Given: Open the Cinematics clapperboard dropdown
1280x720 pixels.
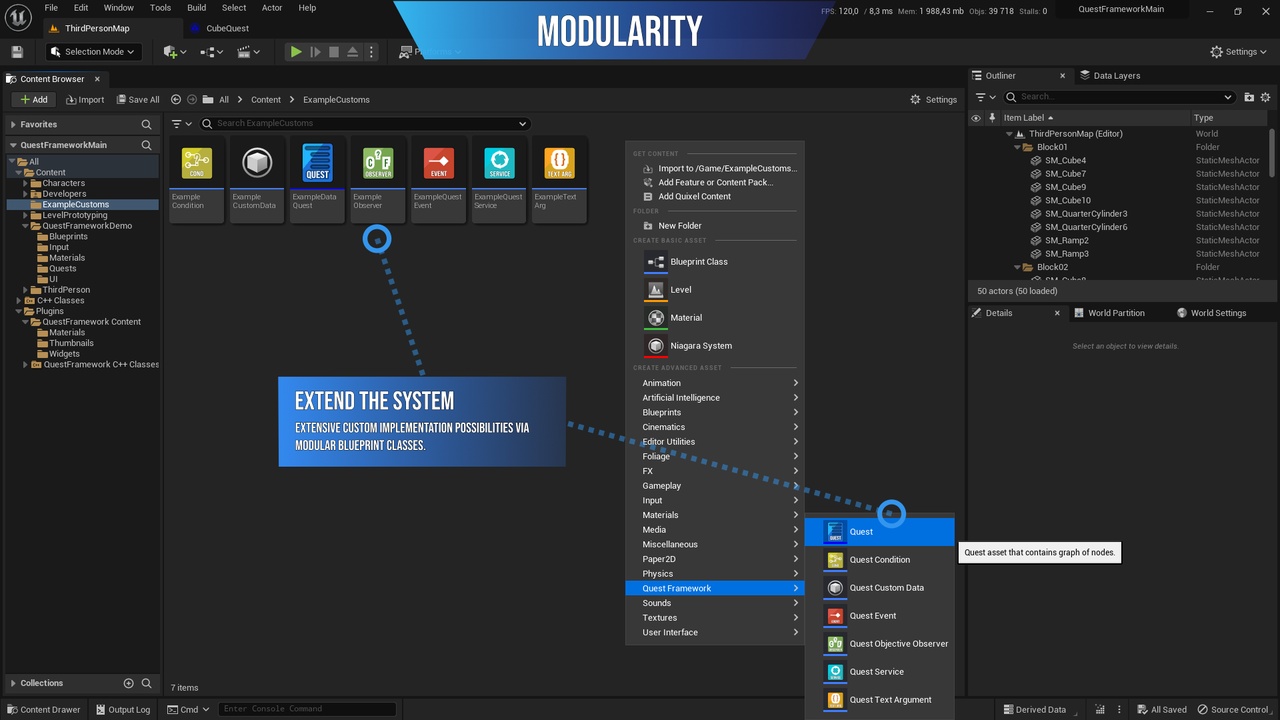Looking at the screenshot, I should [250, 52].
